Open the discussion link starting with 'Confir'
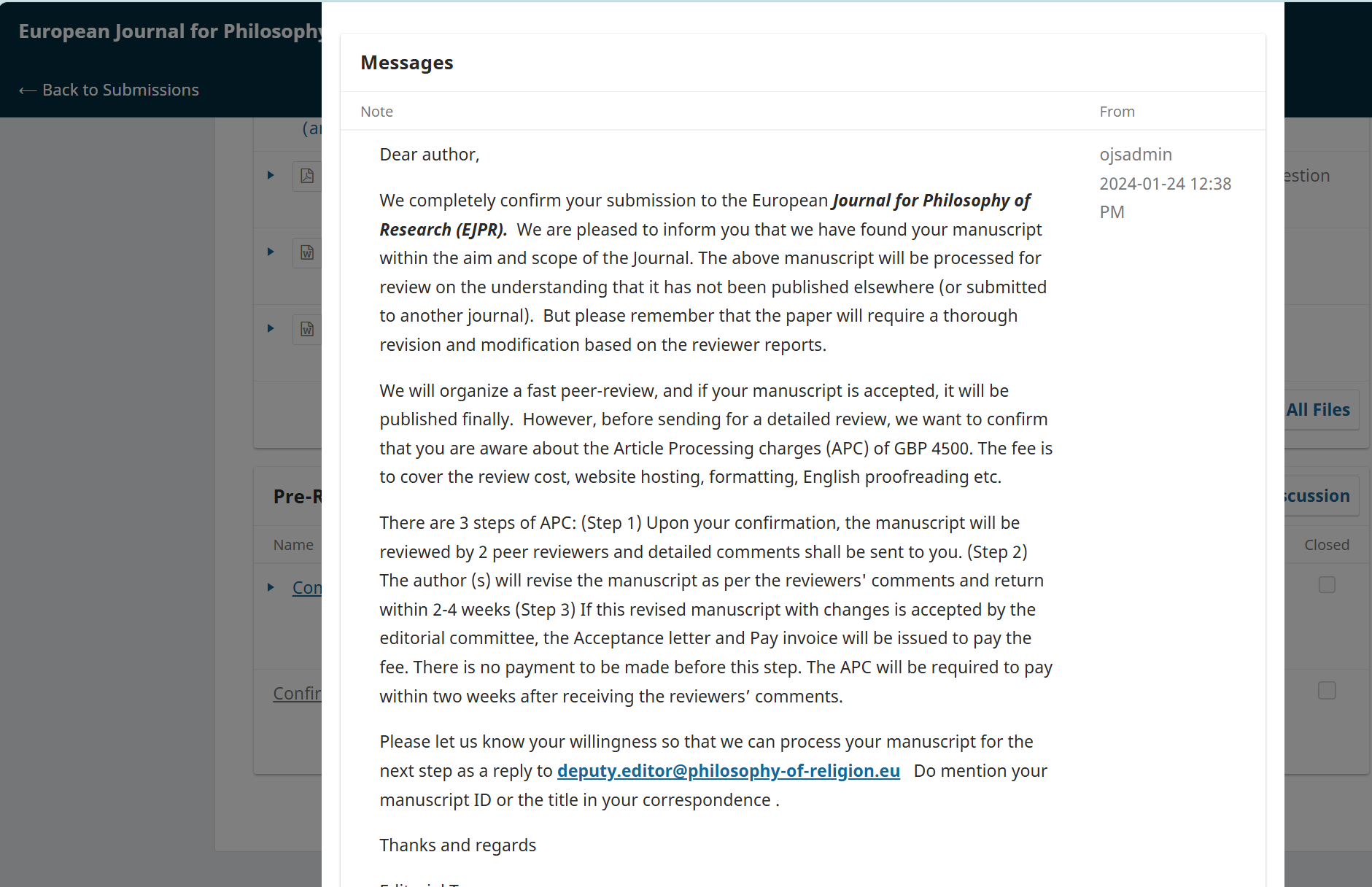This screenshot has height=887, width=1372. tap(297, 694)
